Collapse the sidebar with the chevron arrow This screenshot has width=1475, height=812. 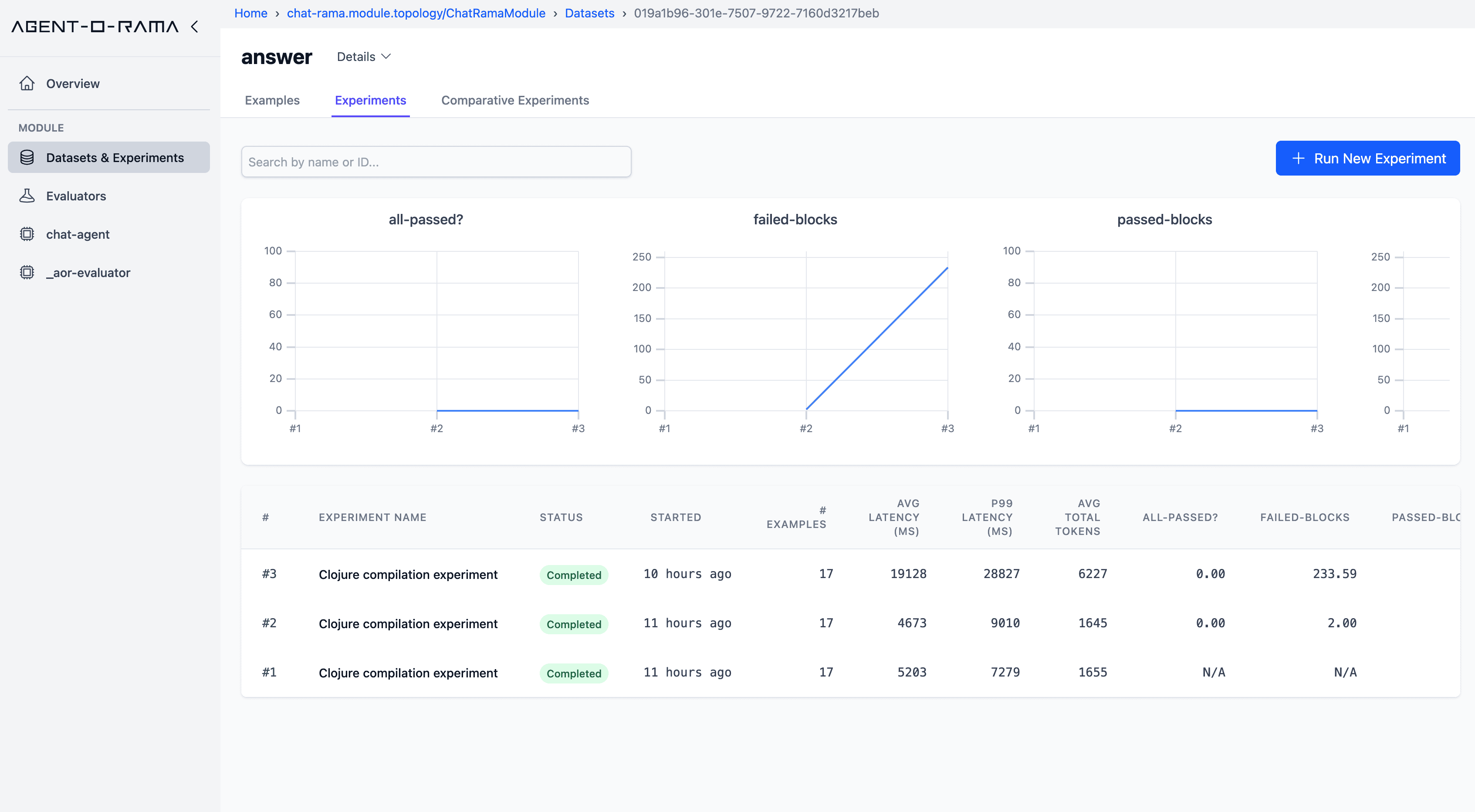point(195,26)
